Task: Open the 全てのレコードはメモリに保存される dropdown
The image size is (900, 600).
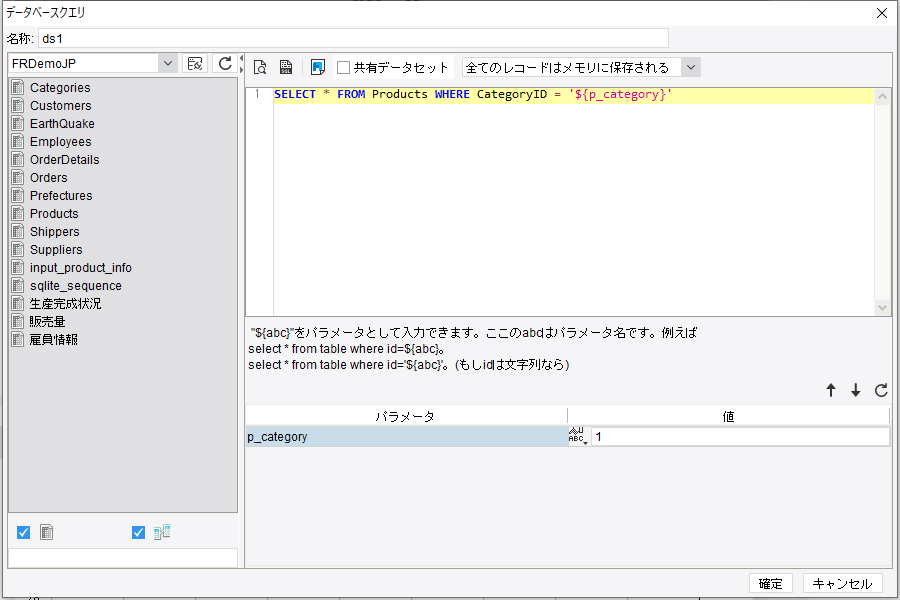Action: pyautogui.click(x=691, y=67)
